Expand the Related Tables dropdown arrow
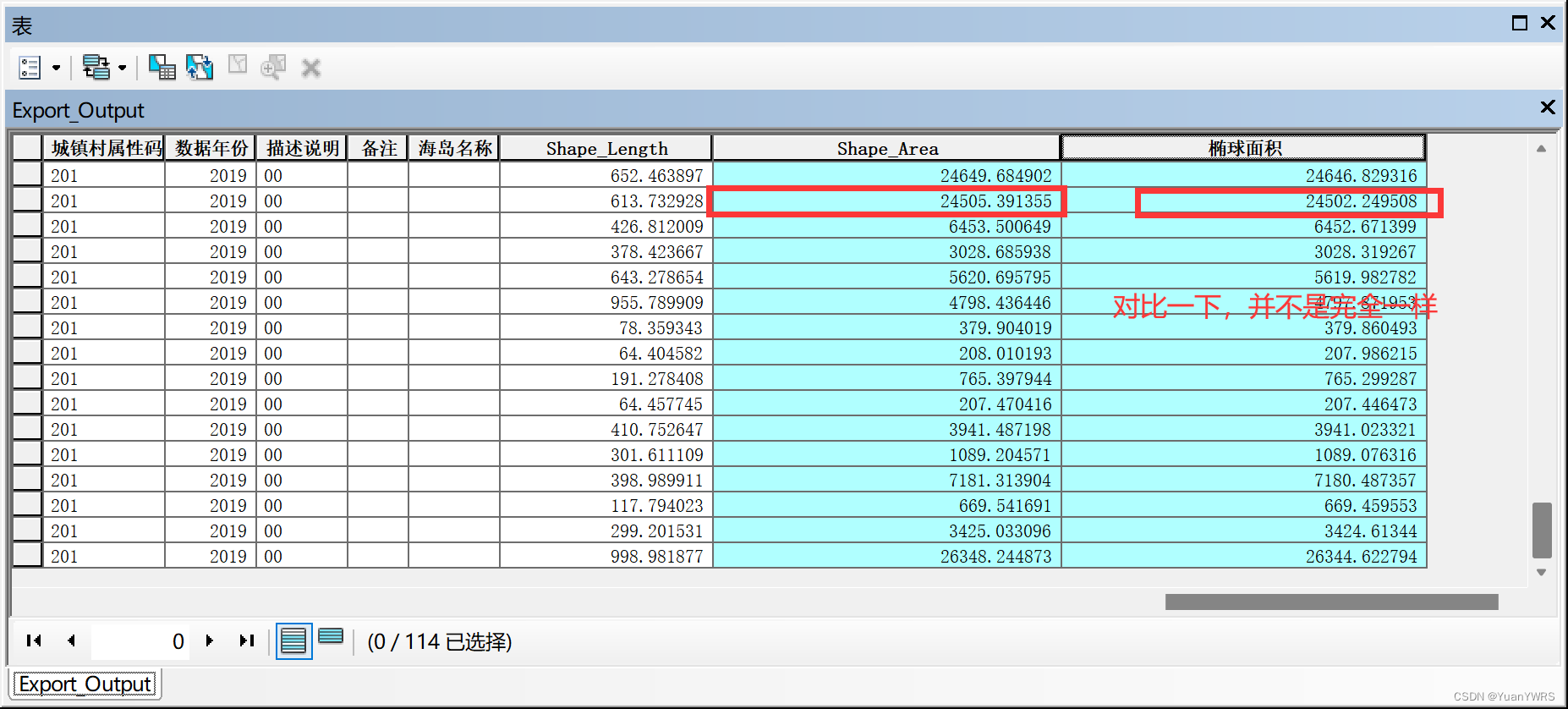Screen dimensions: 1568x709 123,68
